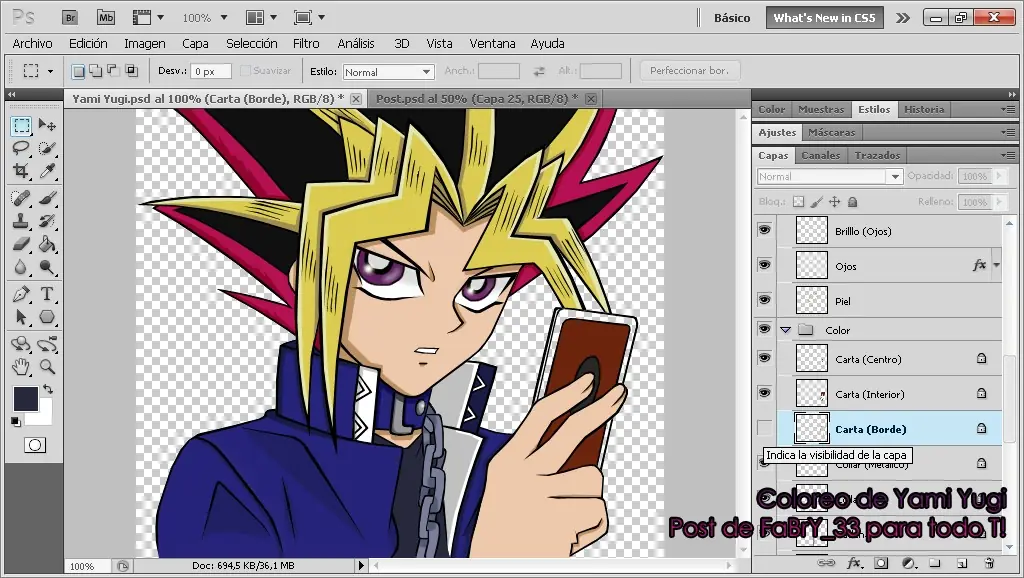Create a new layer in the Layers panel
This screenshot has width=1024, height=578.
(960, 563)
